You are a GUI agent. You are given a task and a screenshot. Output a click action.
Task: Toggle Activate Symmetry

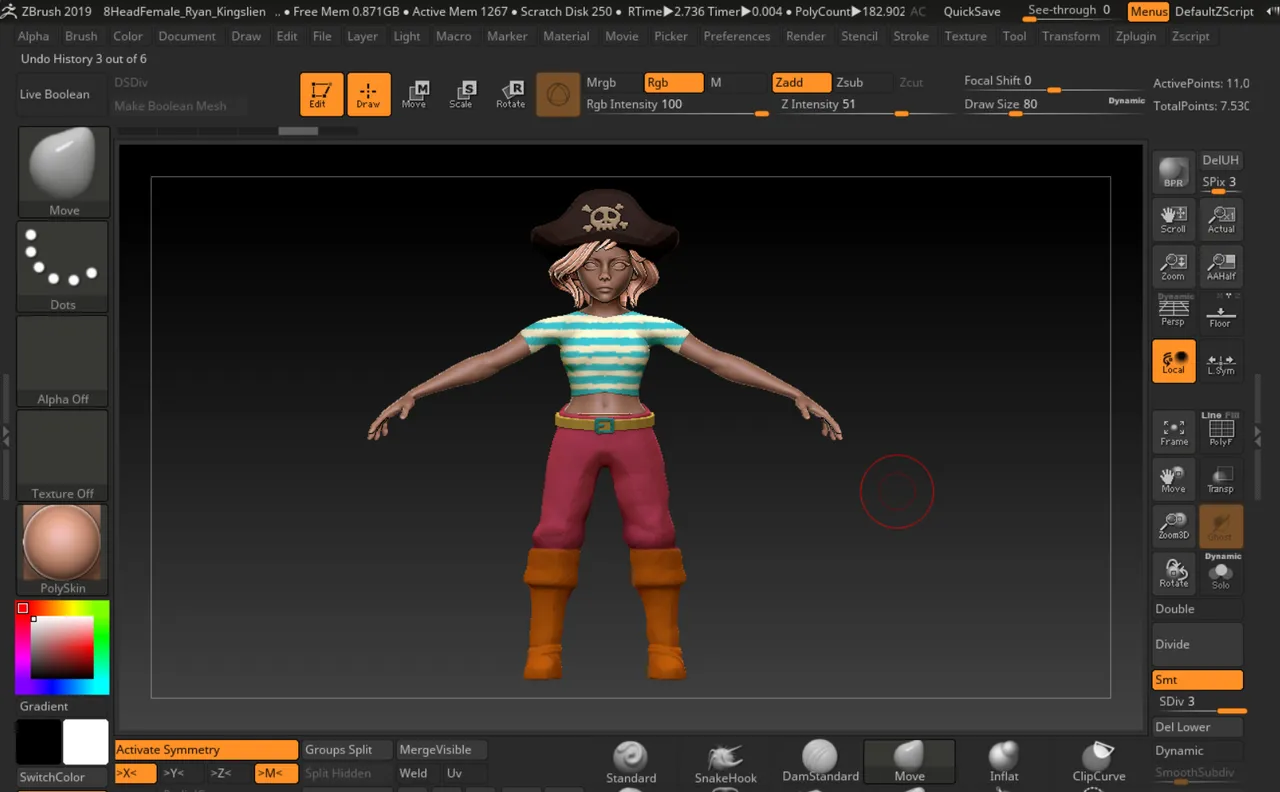click(x=206, y=750)
